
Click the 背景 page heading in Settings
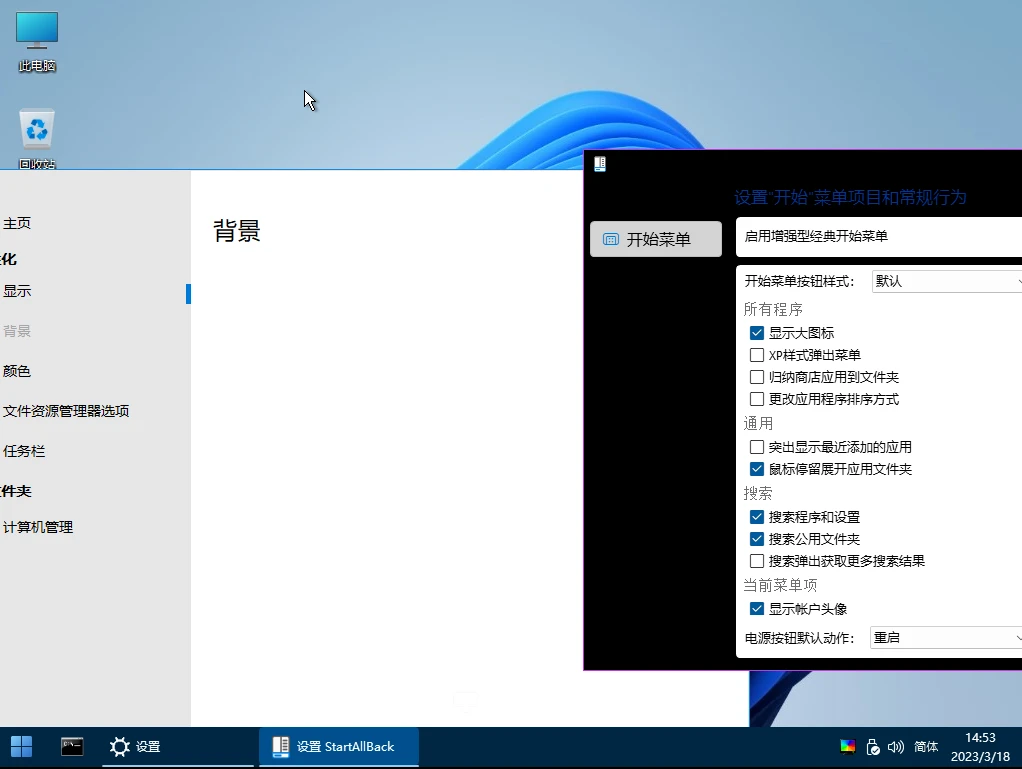click(x=237, y=231)
